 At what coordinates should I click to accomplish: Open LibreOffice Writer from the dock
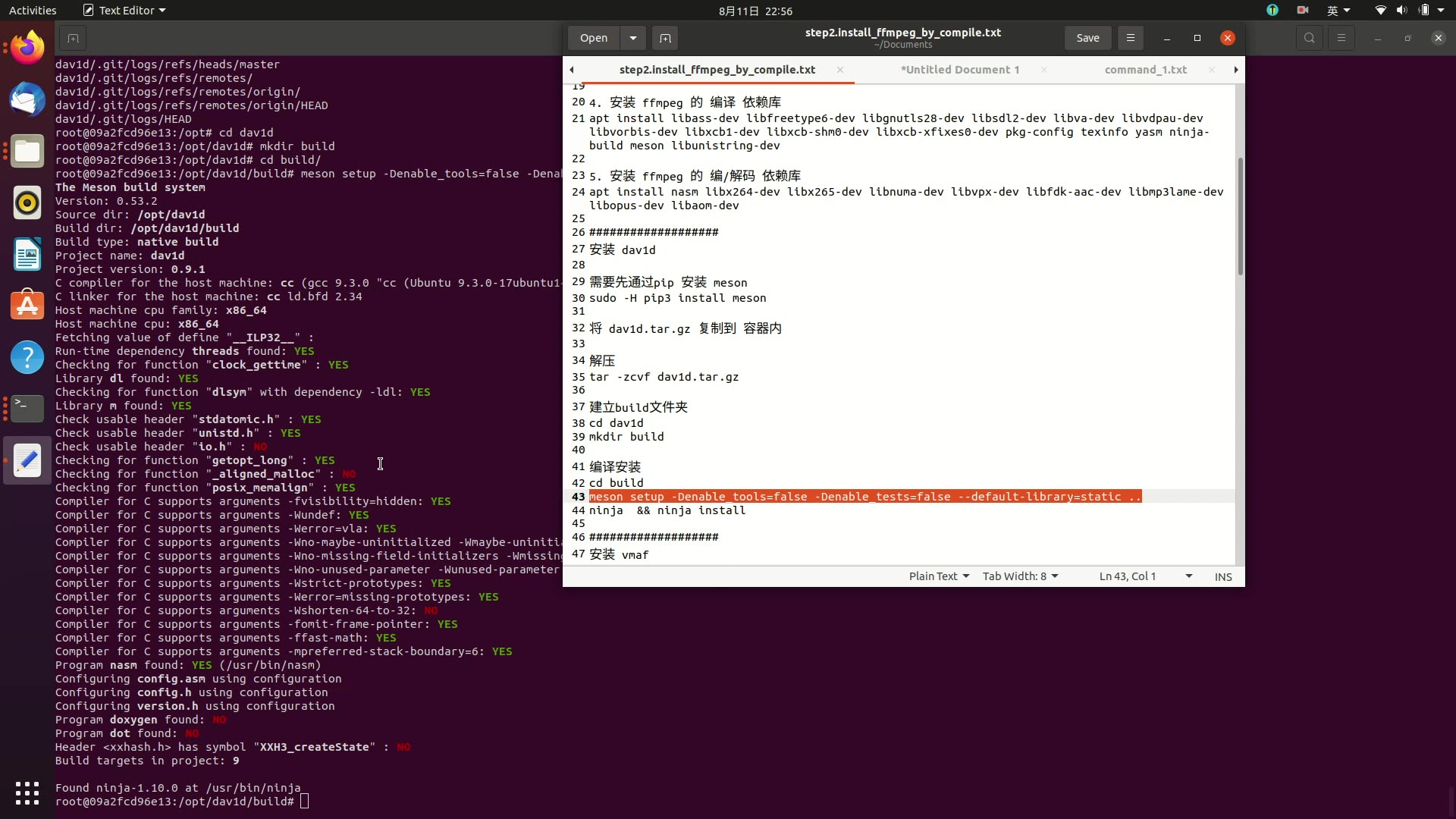pyautogui.click(x=27, y=255)
